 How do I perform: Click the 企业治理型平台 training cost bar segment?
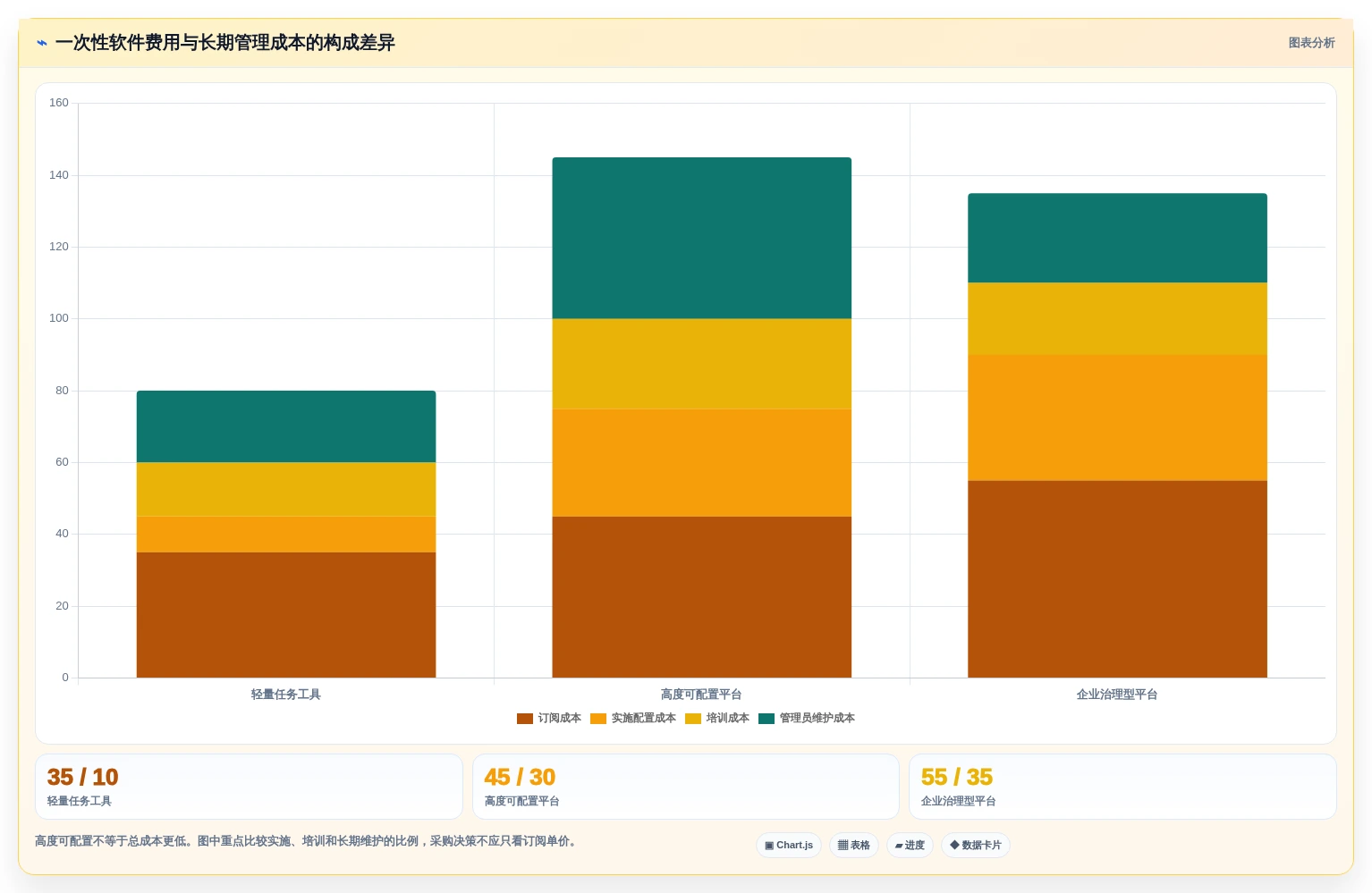[x=1118, y=319]
